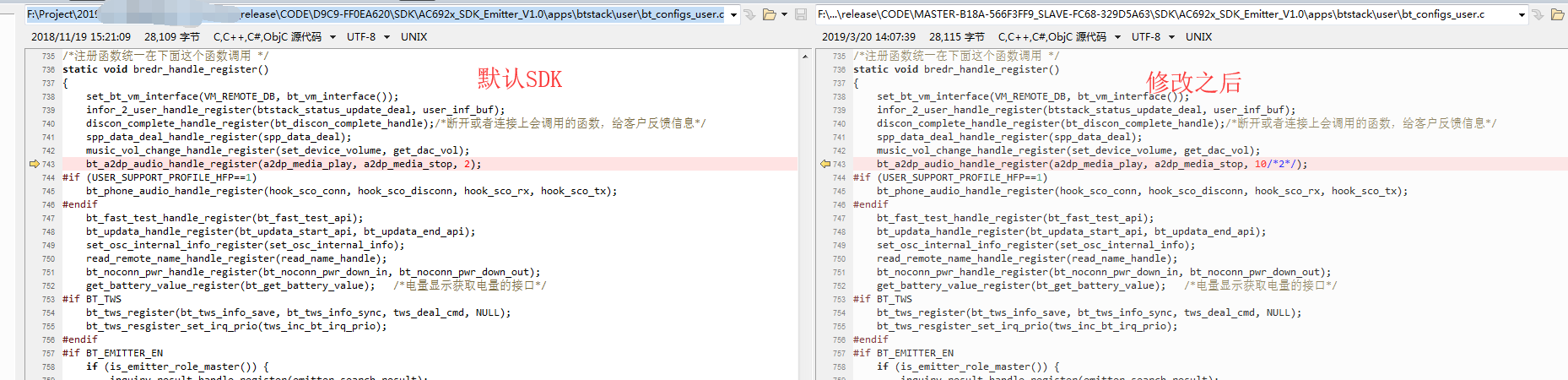This screenshot has width=1568, height=380.
Task: Click right line 752 get_battery_value_register
Action: pyautogui.click(x=1107, y=285)
